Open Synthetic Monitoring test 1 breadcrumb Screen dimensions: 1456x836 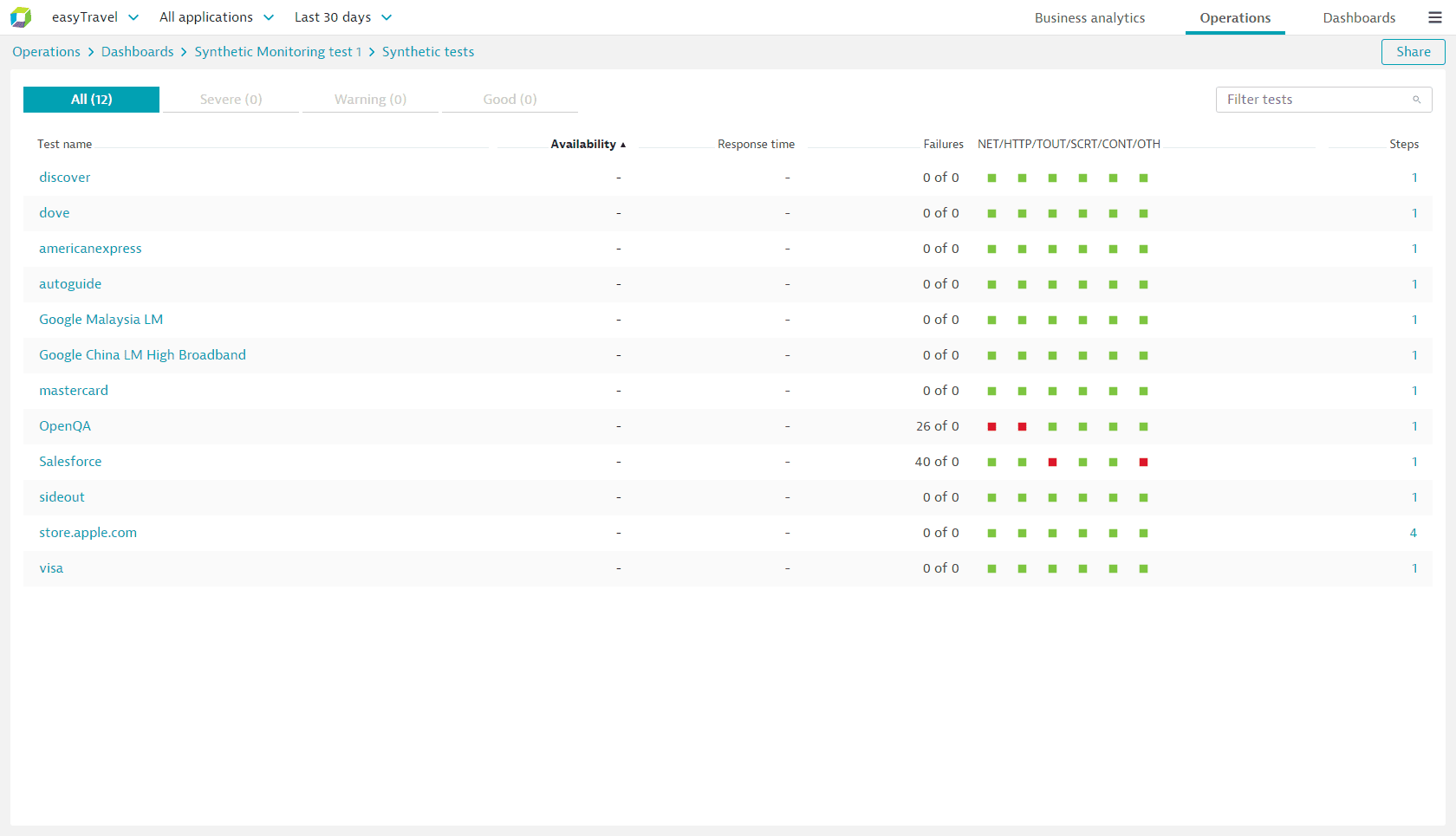277,52
